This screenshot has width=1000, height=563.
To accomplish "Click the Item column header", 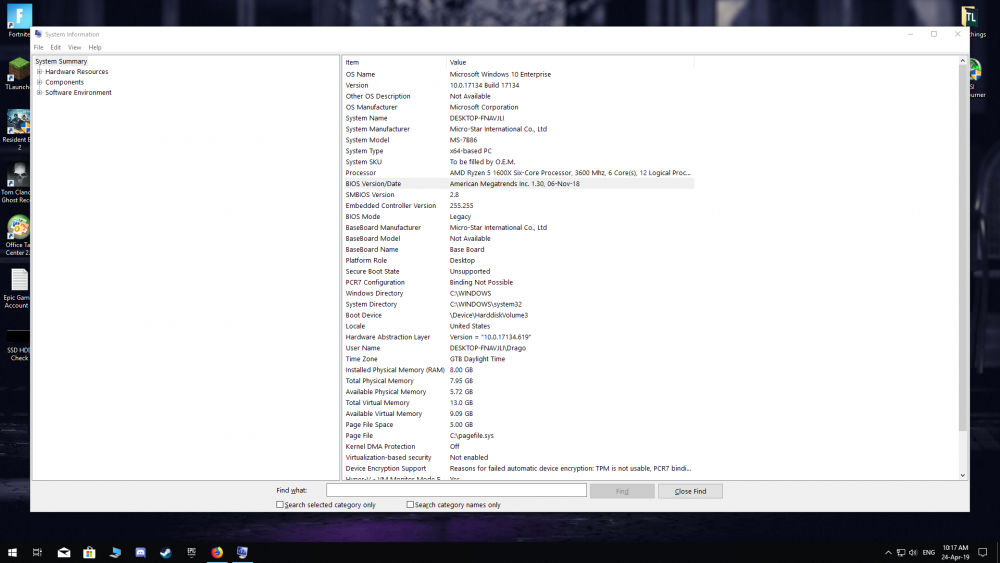I will coord(393,62).
